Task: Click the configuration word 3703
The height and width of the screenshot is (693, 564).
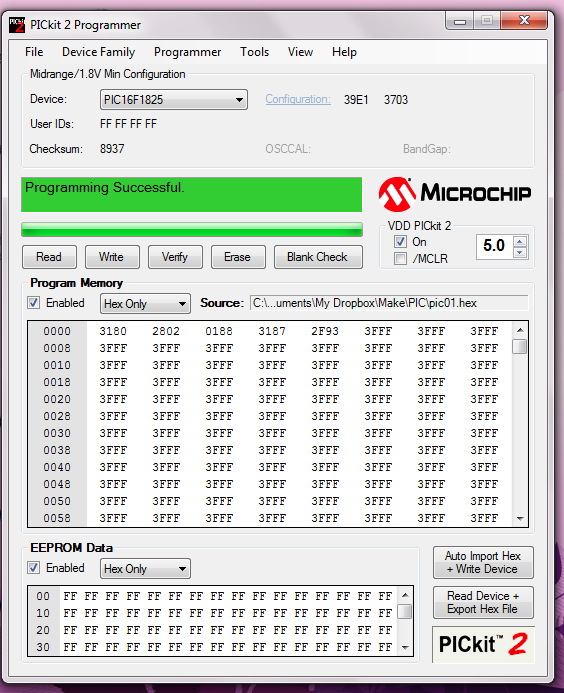Action: tap(396, 100)
